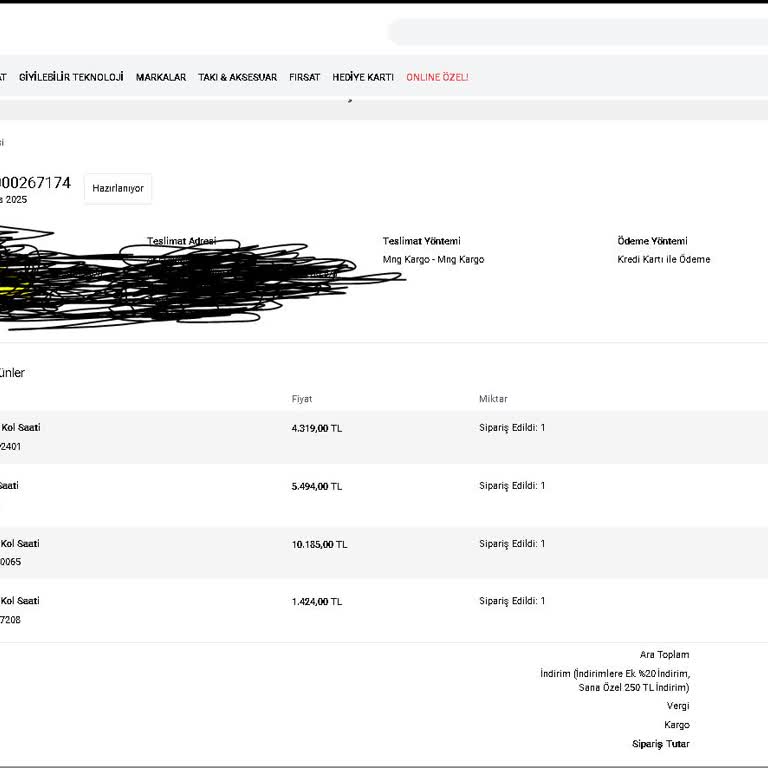Open the watch product priced 5.494,00 TL

tap(9, 486)
